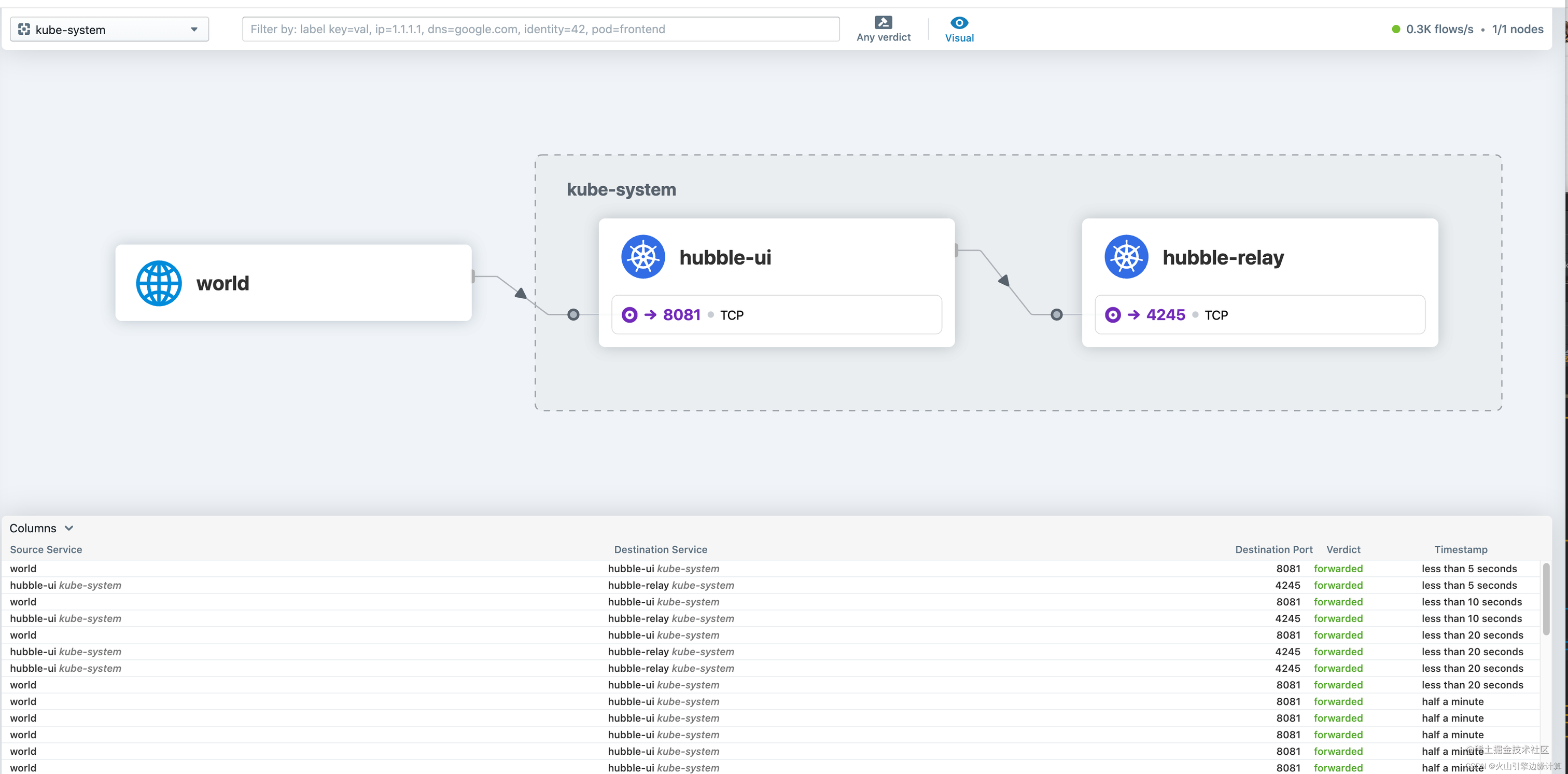The width and height of the screenshot is (1568, 774).
Task: Click the 8081 TCP port row
Action: (777, 315)
